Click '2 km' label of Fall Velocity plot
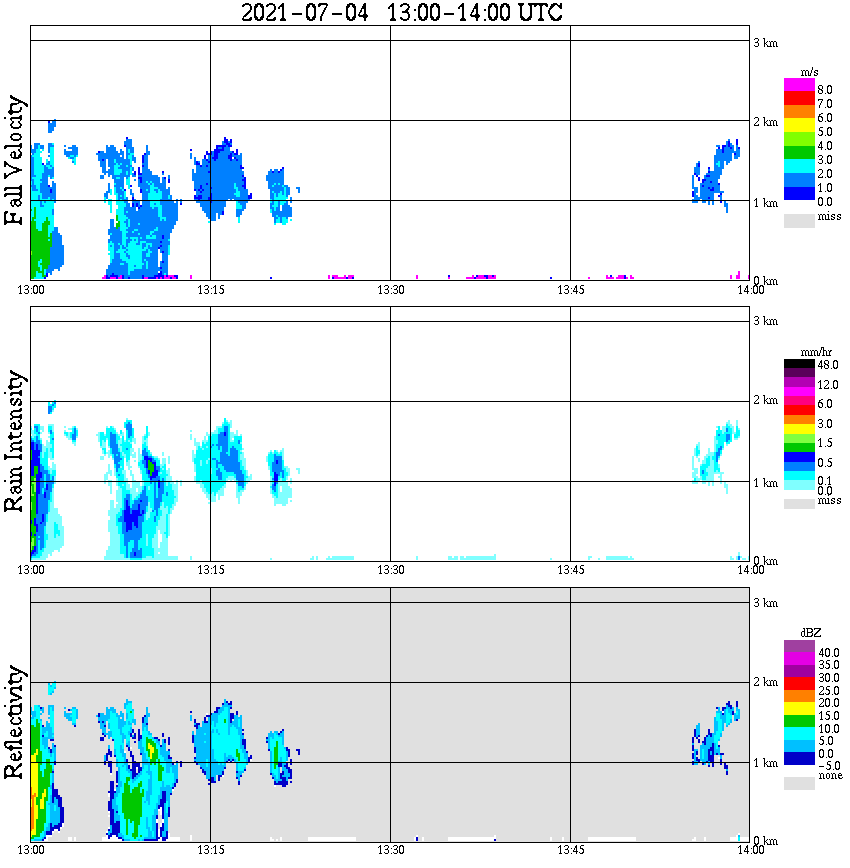The height and width of the screenshot is (868, 850). pyautogui.click(x=765, y=122)
